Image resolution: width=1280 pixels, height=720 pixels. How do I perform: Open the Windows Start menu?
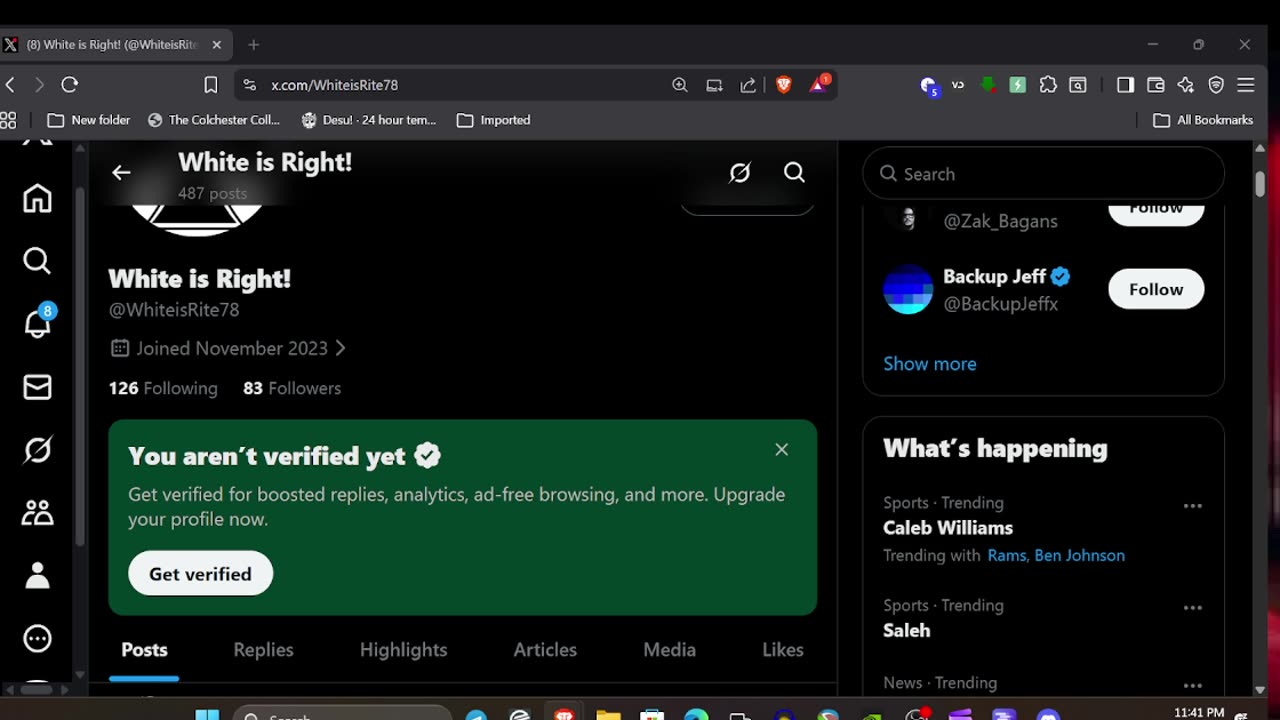coord(207,716)
